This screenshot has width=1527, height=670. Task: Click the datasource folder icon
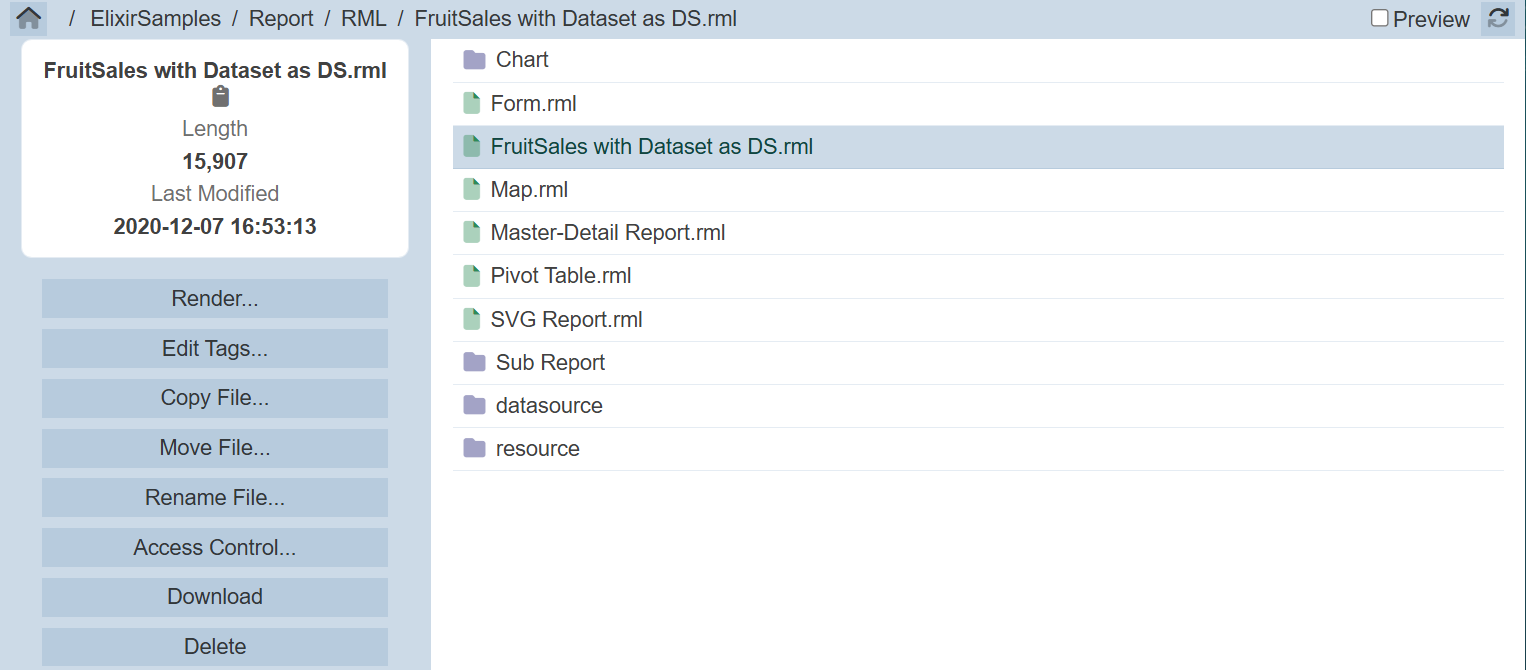(474, 405)
